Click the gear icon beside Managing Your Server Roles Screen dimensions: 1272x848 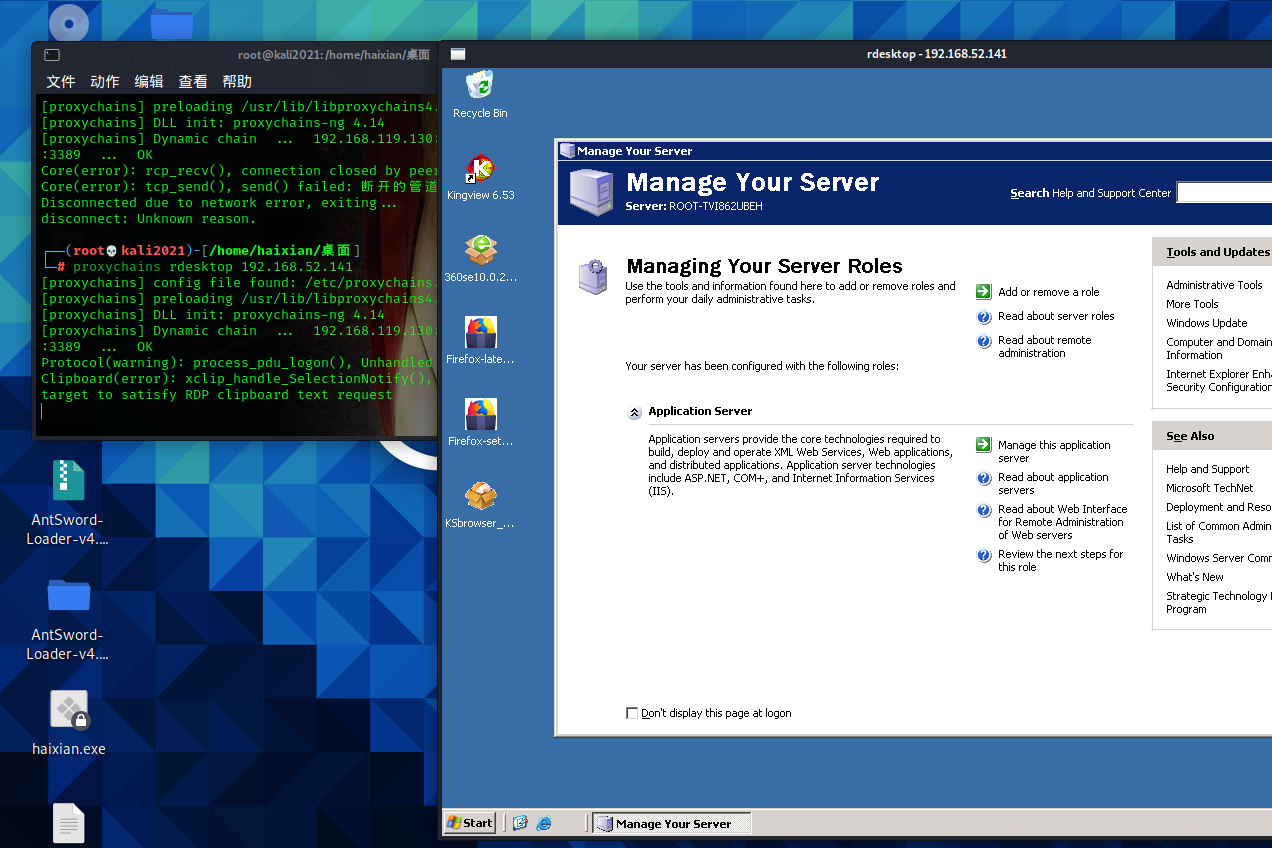(593, 276)
